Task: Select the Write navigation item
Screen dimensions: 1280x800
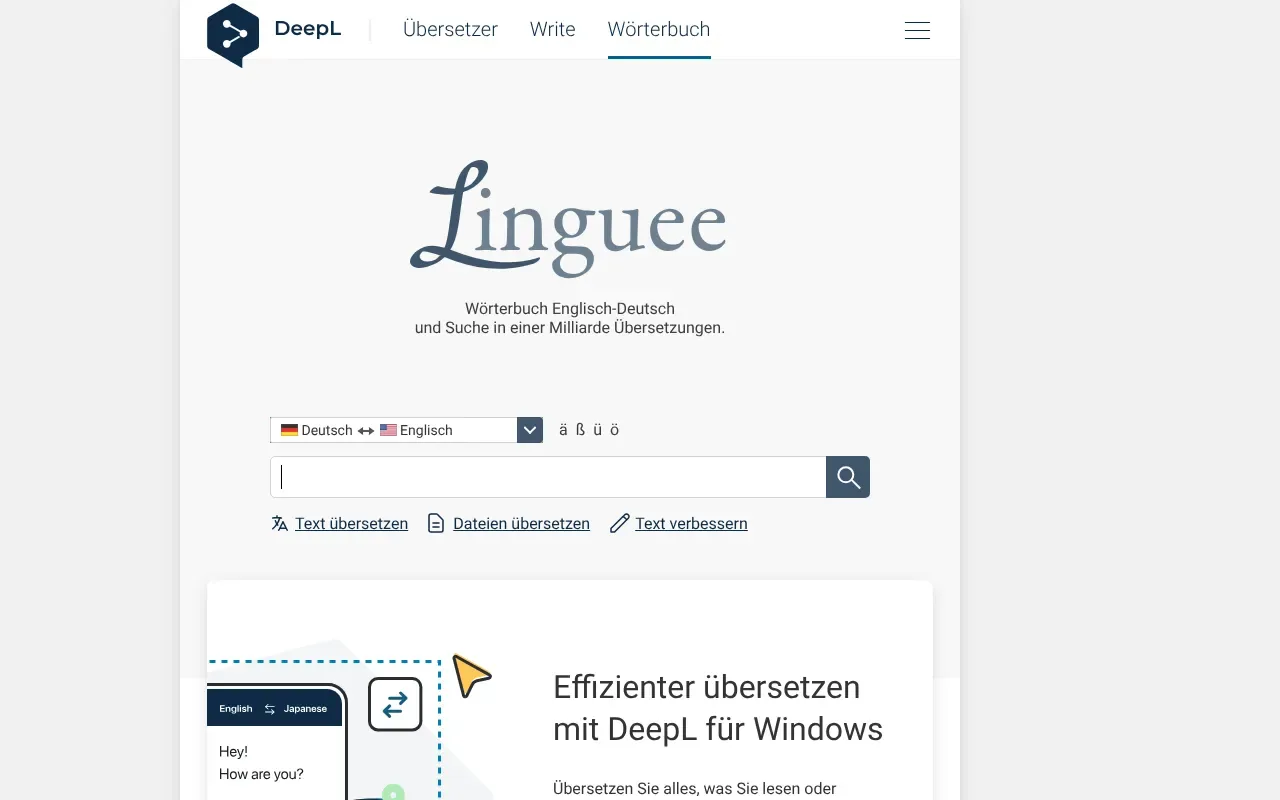Action: 552,29
